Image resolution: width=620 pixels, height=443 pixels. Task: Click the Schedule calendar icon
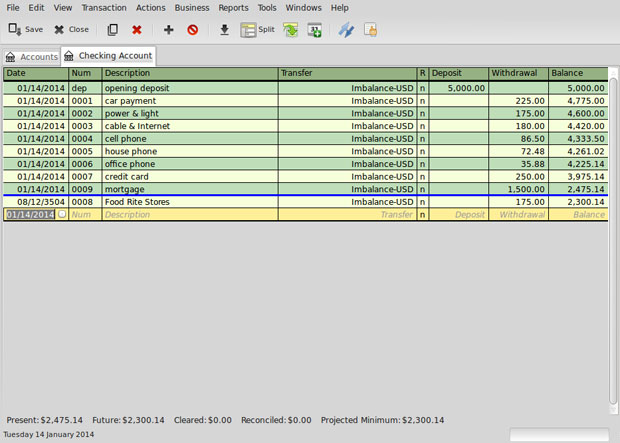tap(315, 30)
